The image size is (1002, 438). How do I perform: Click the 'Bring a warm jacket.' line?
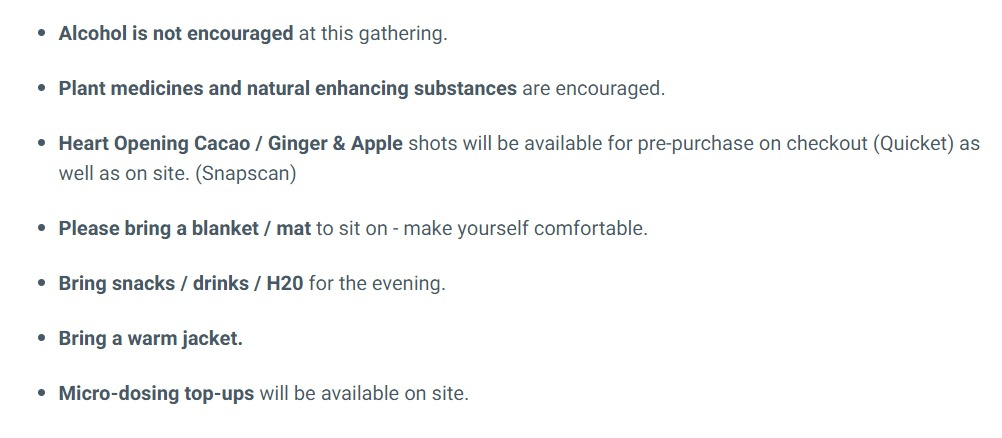click(x=150, y=338)
